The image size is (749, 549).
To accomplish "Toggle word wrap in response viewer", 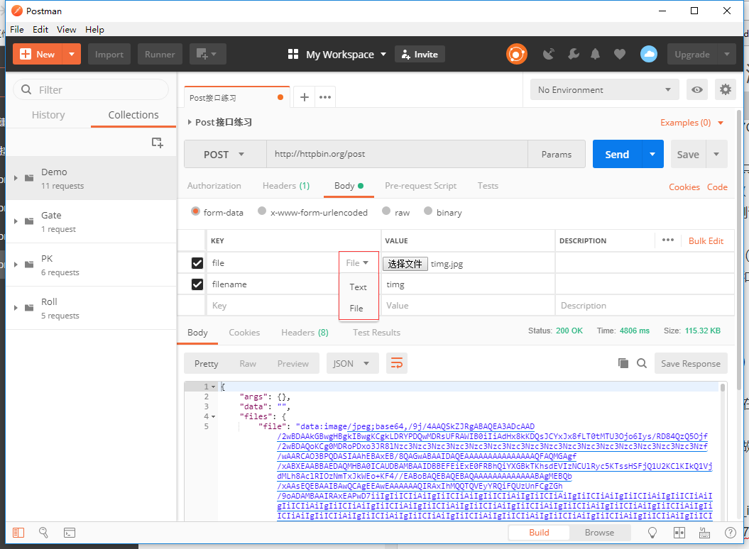I will point(396,364).
